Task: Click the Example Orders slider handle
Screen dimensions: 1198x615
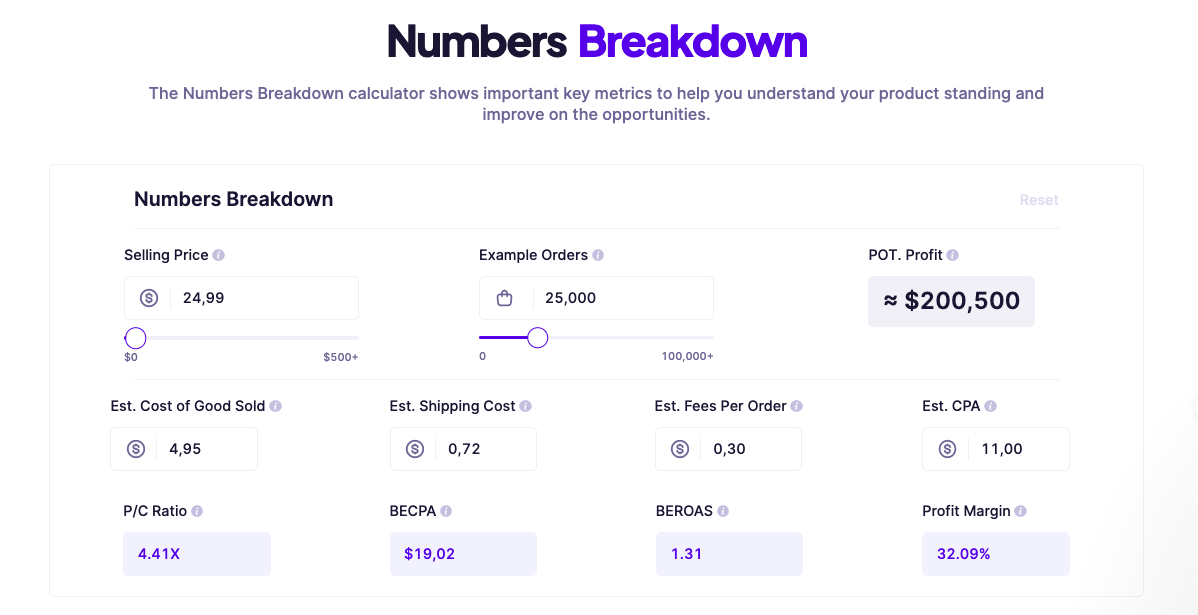Action: 537,338
